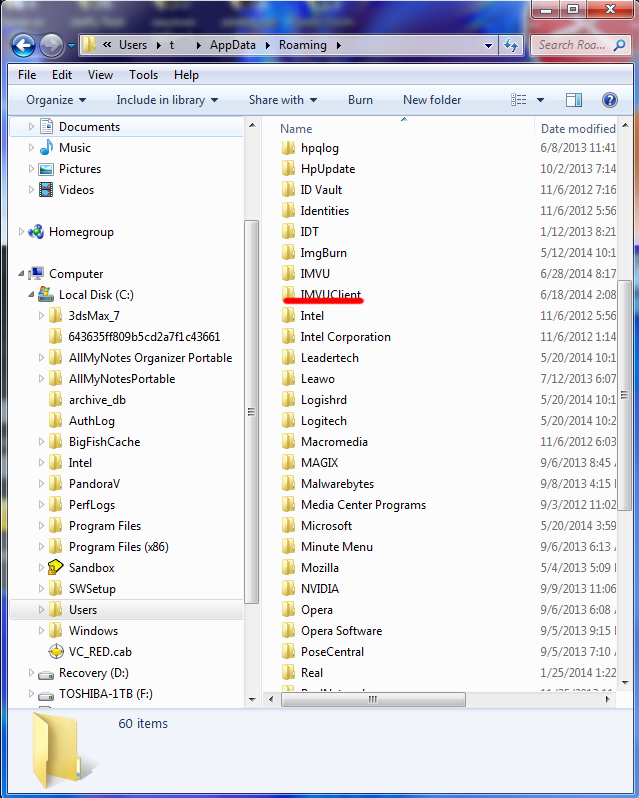This screenshot has height=798, width=639.
Task: Click the Recovery (D:) drive icon
Action: (x=46, y=674)
